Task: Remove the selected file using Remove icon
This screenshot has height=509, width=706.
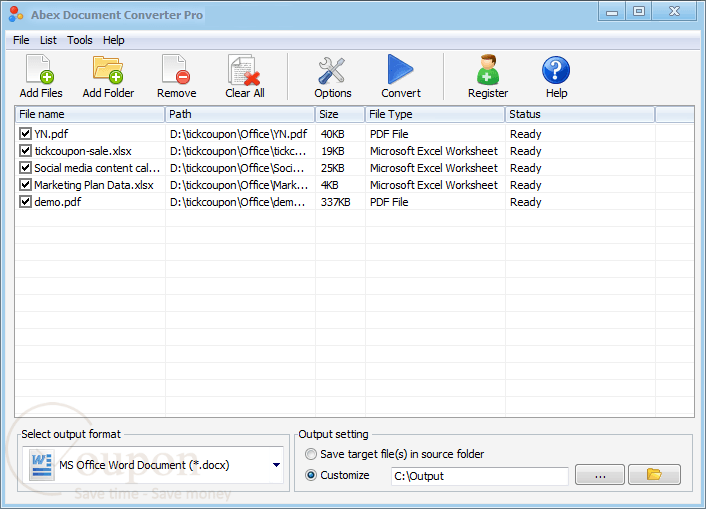Action: point(176,69)
